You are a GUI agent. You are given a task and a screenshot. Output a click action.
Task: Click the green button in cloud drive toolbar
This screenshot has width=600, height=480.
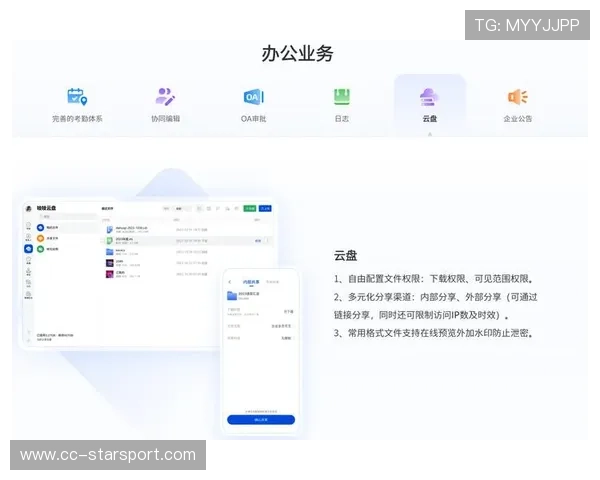(250, 208)
